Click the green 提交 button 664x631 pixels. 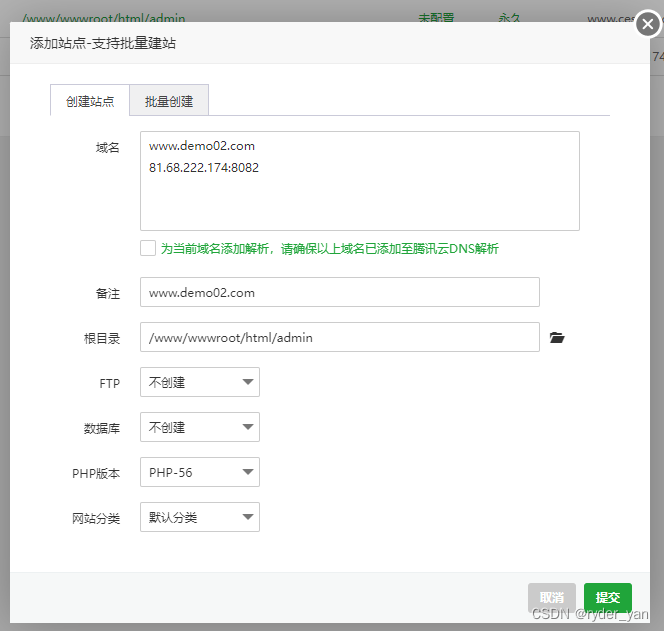point(608,598)
